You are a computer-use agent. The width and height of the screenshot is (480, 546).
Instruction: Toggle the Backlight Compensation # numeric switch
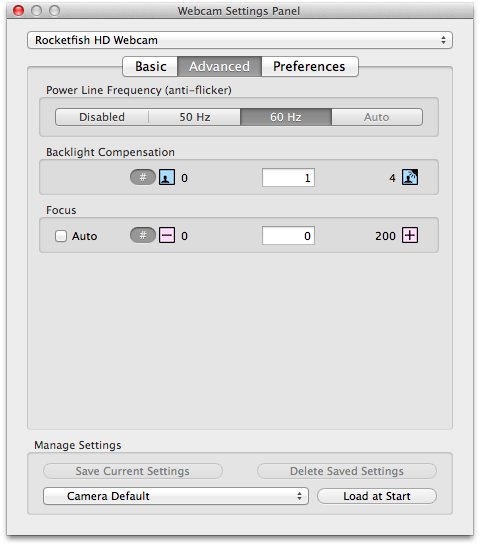(143, 177)
